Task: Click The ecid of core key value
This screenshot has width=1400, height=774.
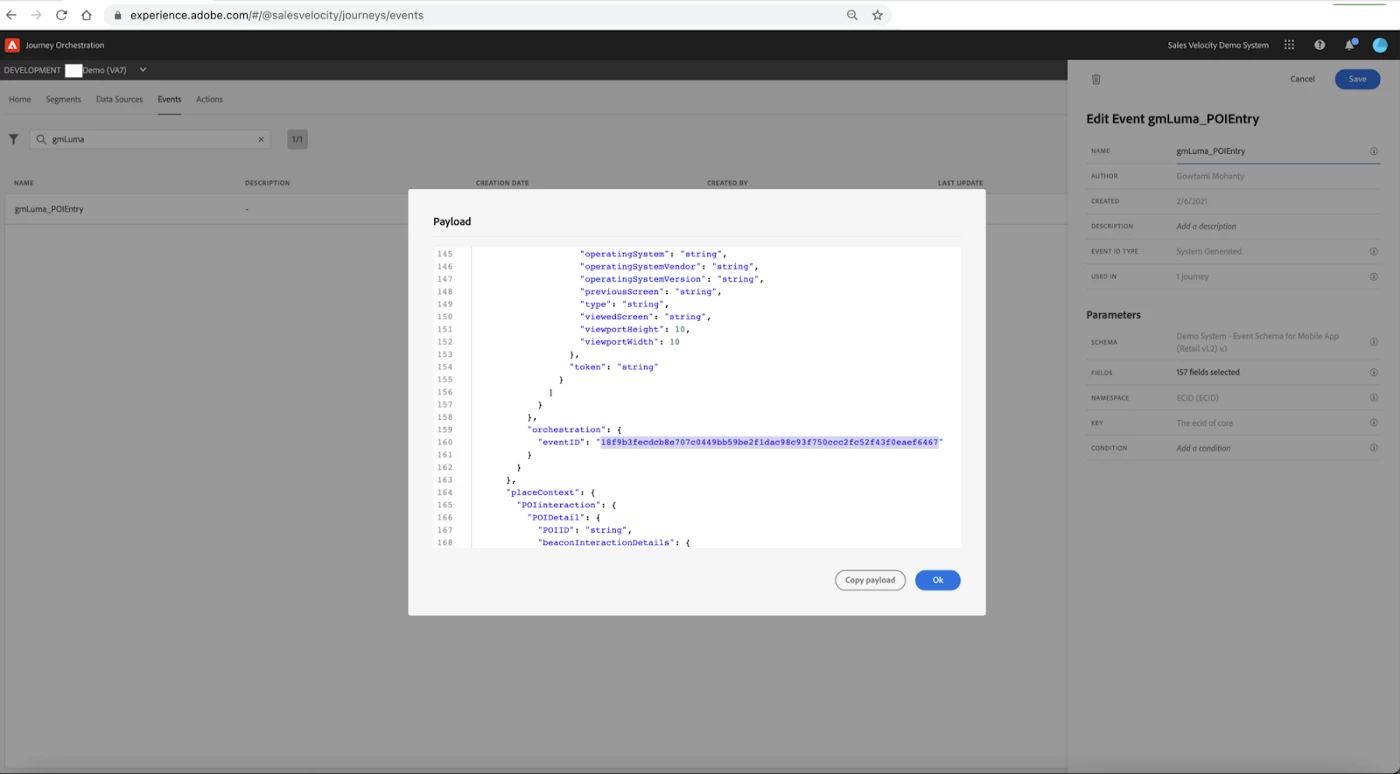Action: point(1204,423)
